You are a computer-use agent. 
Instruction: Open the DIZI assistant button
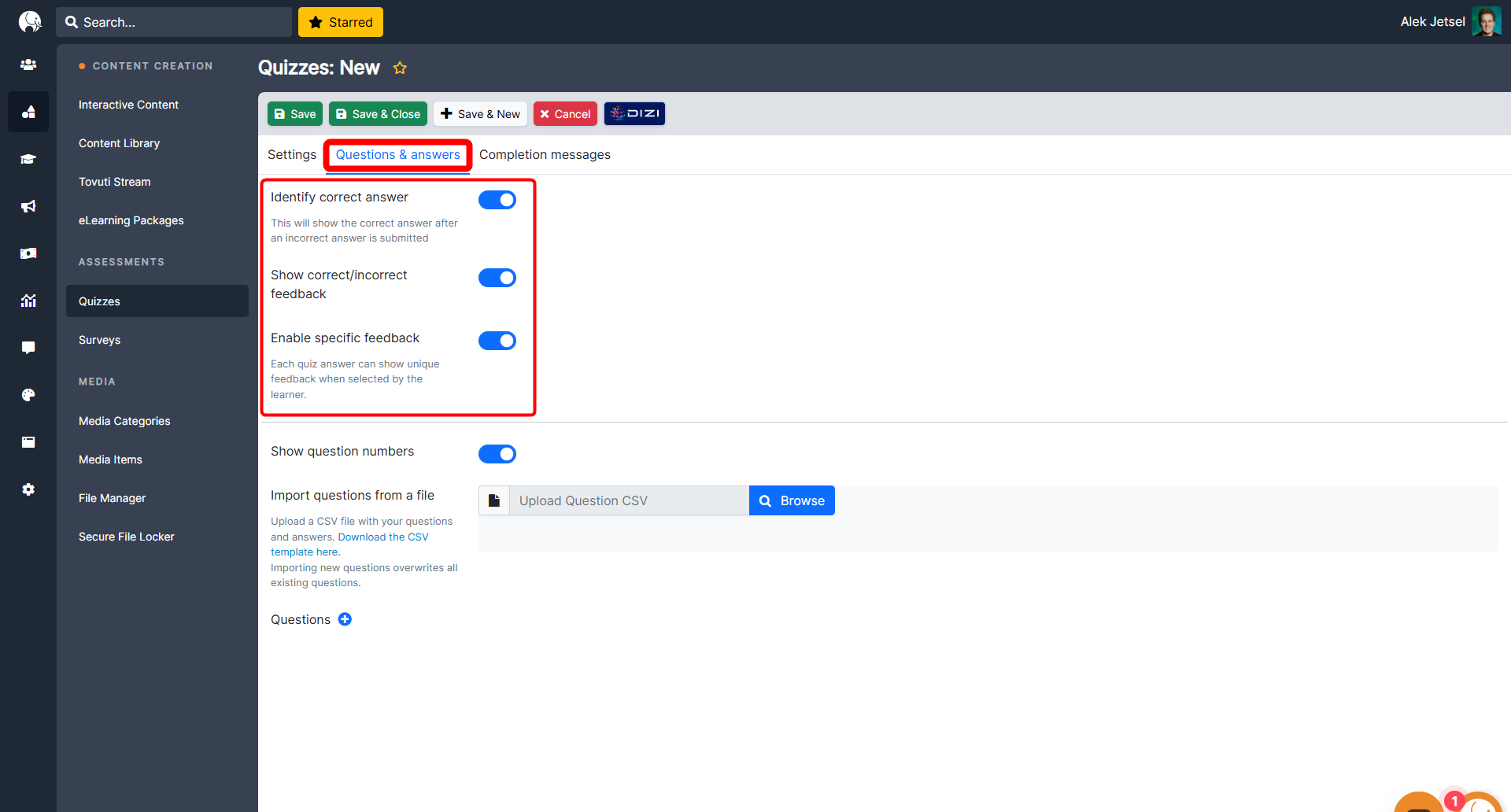(x=634, y=113)
